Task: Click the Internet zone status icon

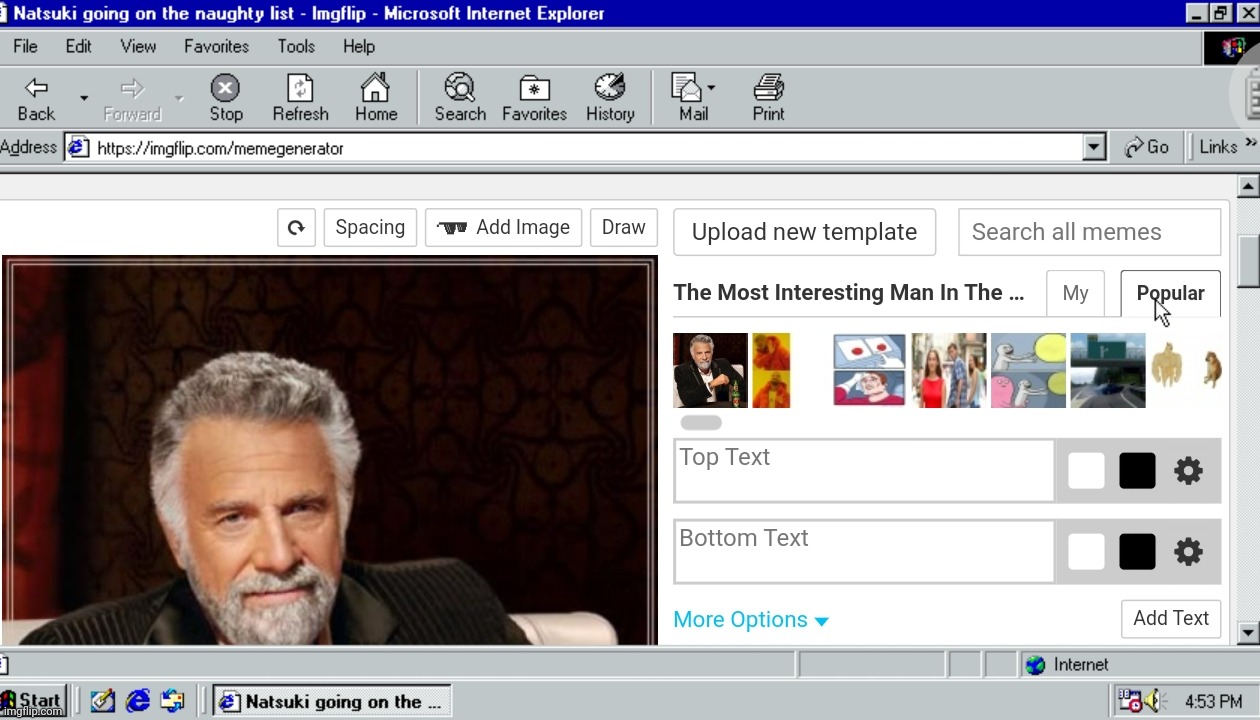Action: coord(1036,665)
